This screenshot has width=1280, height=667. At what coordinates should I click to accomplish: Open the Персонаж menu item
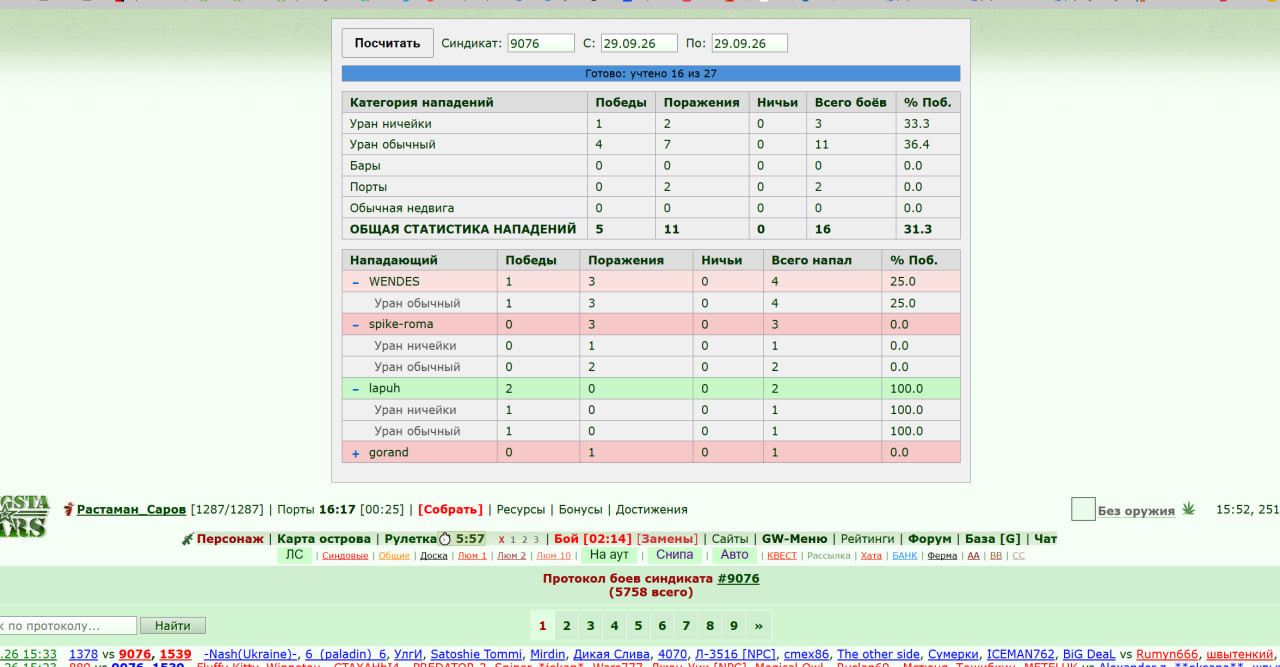(230, 539)
